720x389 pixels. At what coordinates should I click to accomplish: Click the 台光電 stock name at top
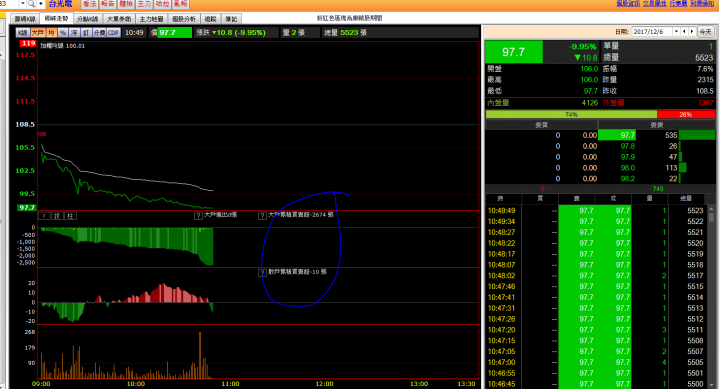tap(60, 4)
